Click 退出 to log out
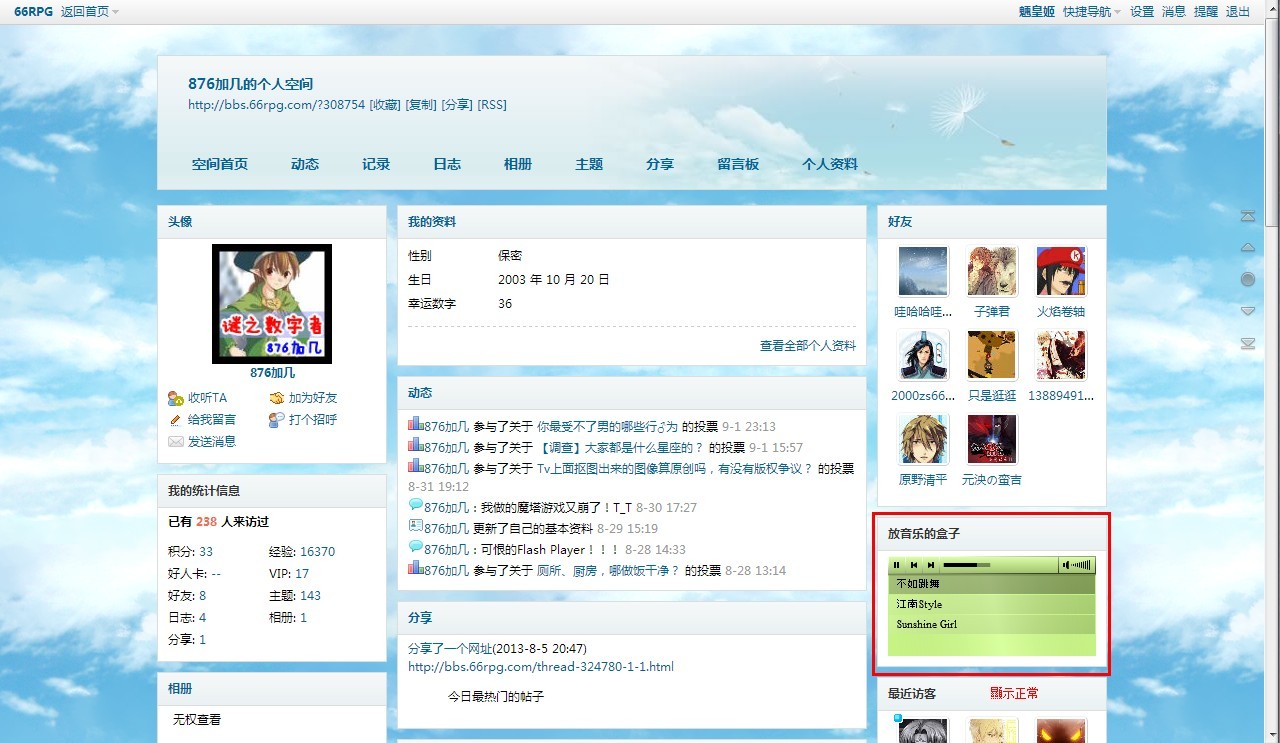This screenshot has height=743, width=1280. coord(1238,12)
